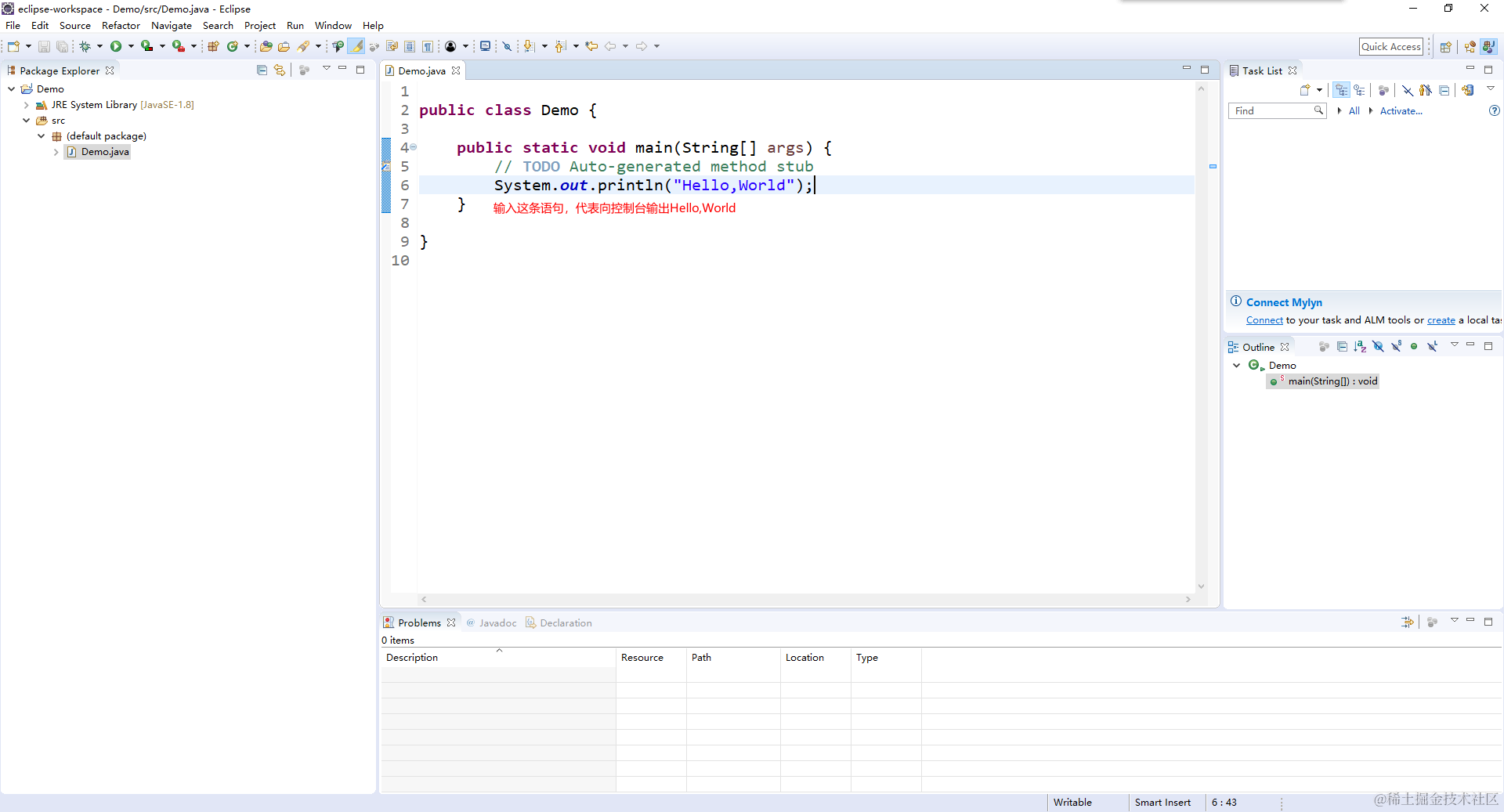This screenshot has width=1504, height=812.
Task: Click the New Java Package icon
Action: (x=213, y=46)
